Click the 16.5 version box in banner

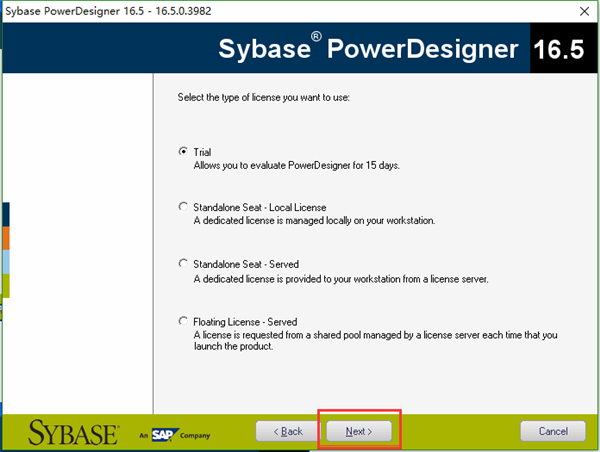pos(559,49)
